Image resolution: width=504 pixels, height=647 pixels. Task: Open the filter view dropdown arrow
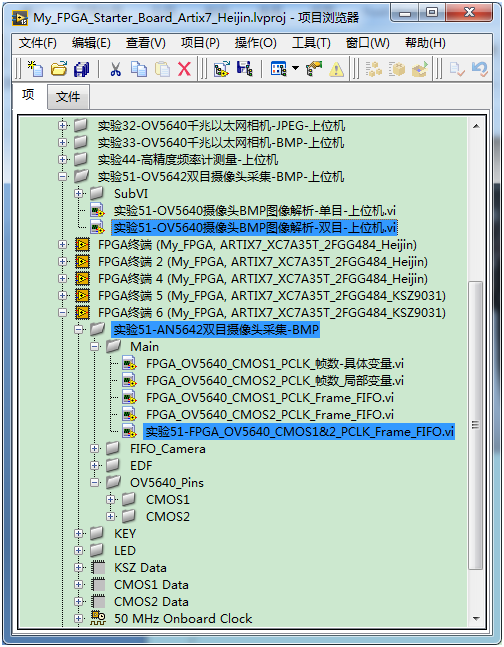(296, 68)
